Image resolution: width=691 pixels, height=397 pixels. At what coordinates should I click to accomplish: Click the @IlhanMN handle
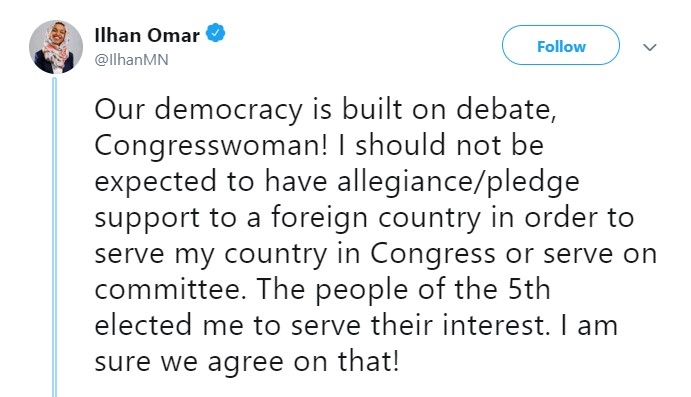tap(131, 60)
